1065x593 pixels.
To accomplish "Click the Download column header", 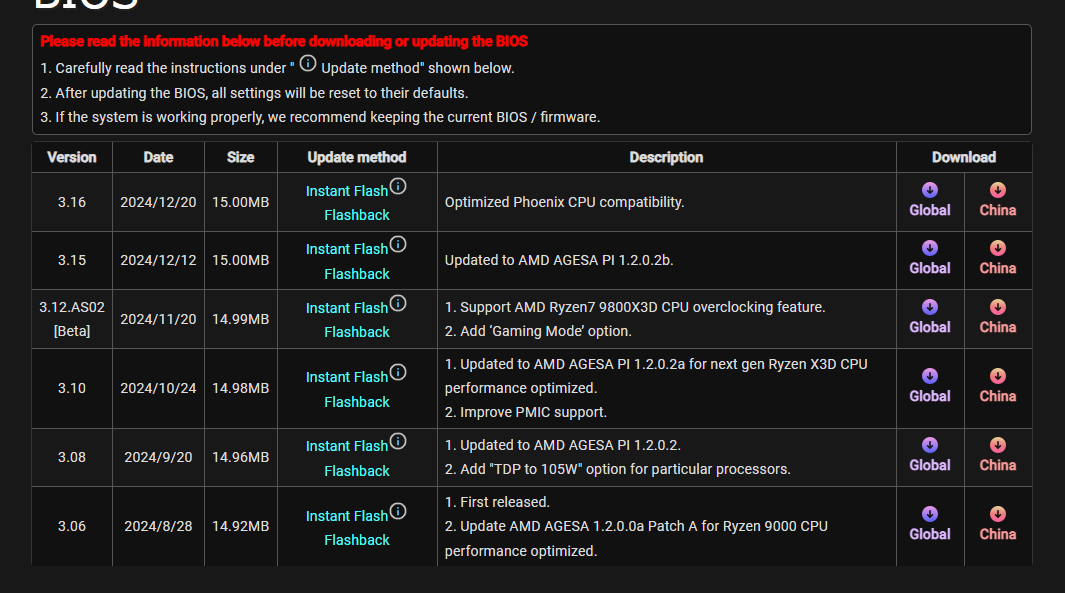I will (964, 157).
